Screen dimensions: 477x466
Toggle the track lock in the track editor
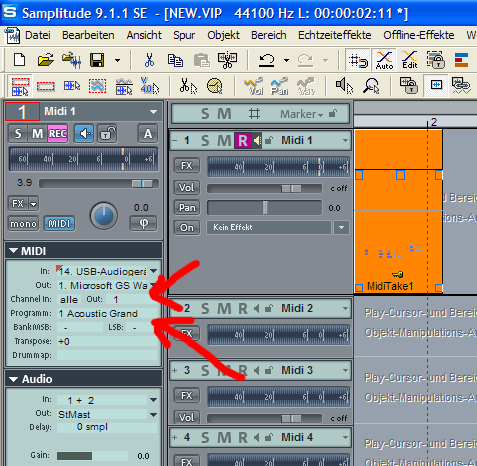pos(107,134)
